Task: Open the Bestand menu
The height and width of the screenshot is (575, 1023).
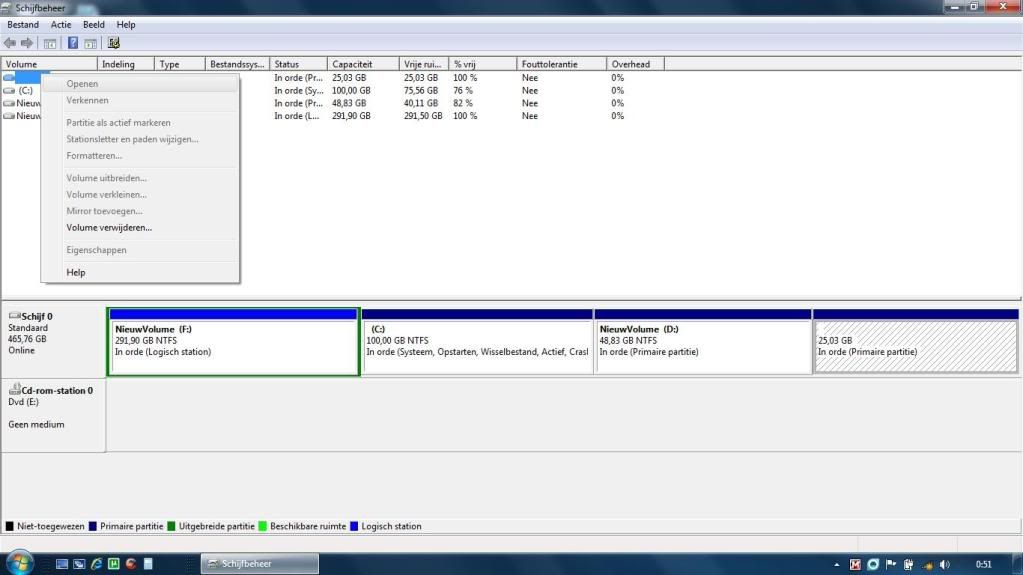Action: 23,24
